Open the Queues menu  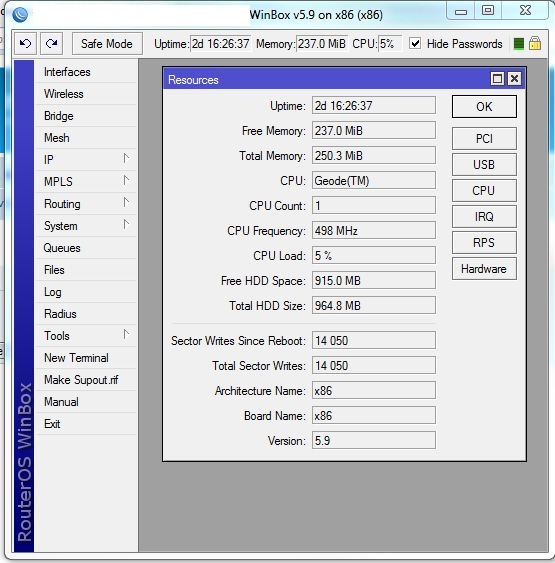[x=86, y=248]
